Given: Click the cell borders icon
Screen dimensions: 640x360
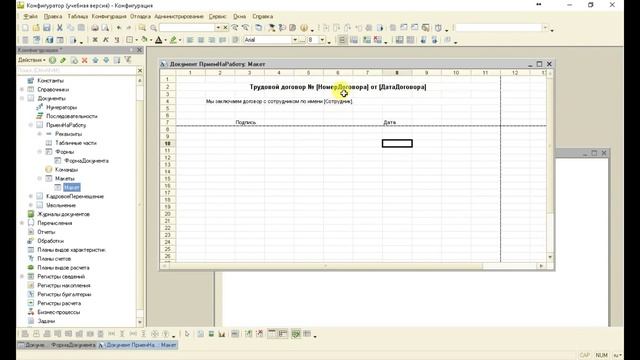Looking at the screenshot, I should pos(130,40).
